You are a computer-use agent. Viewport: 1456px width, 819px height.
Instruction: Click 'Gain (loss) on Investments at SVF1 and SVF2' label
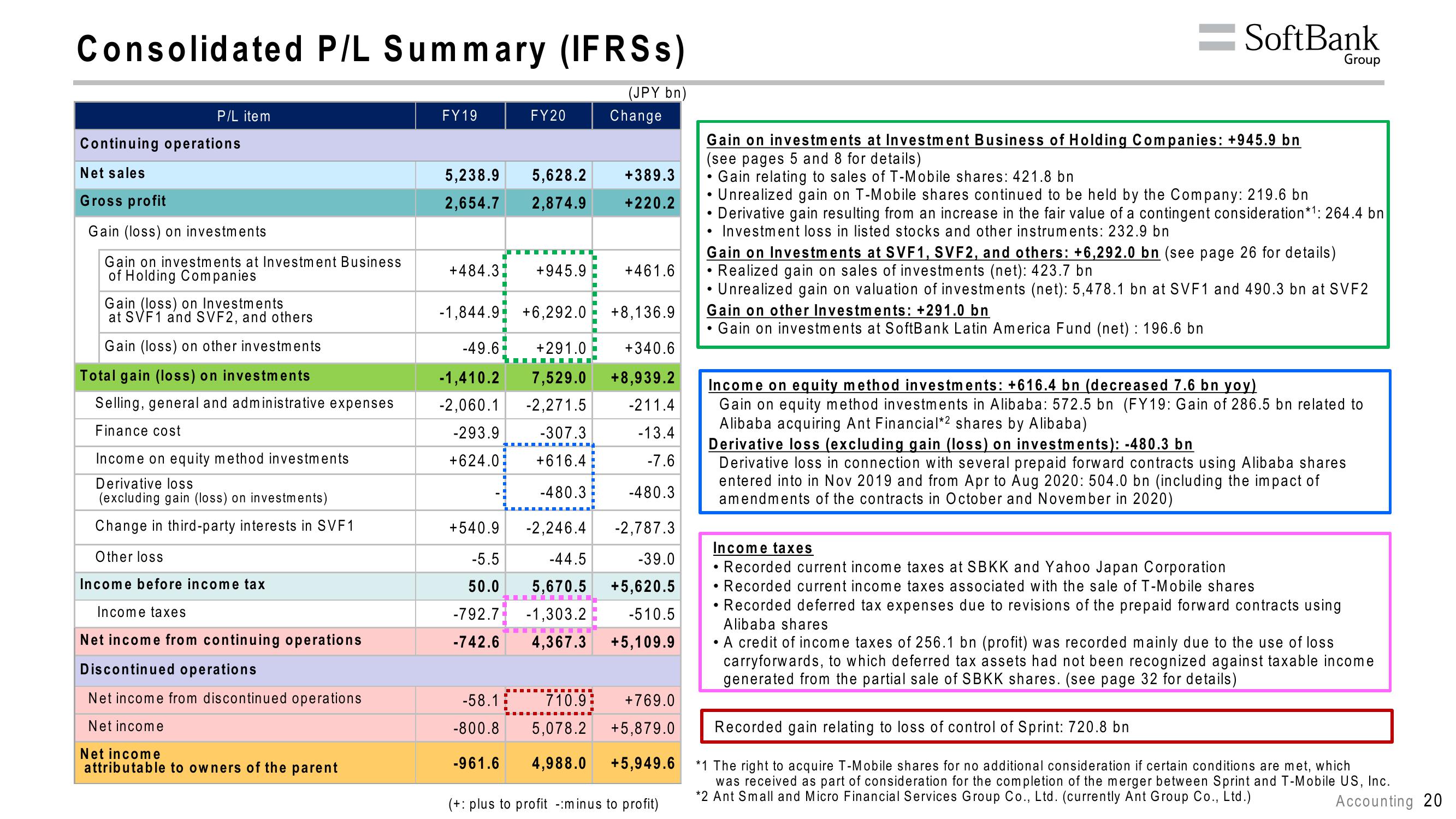pyautogui.click(x=209, y=310)
